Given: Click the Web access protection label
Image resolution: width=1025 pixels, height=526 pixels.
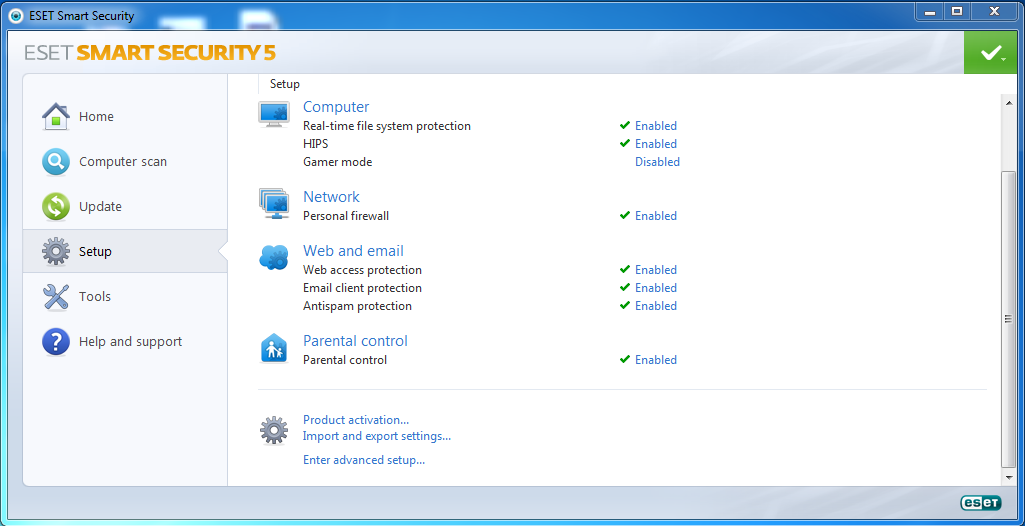Looking at the screenshot, I should (x=363, y=270).
